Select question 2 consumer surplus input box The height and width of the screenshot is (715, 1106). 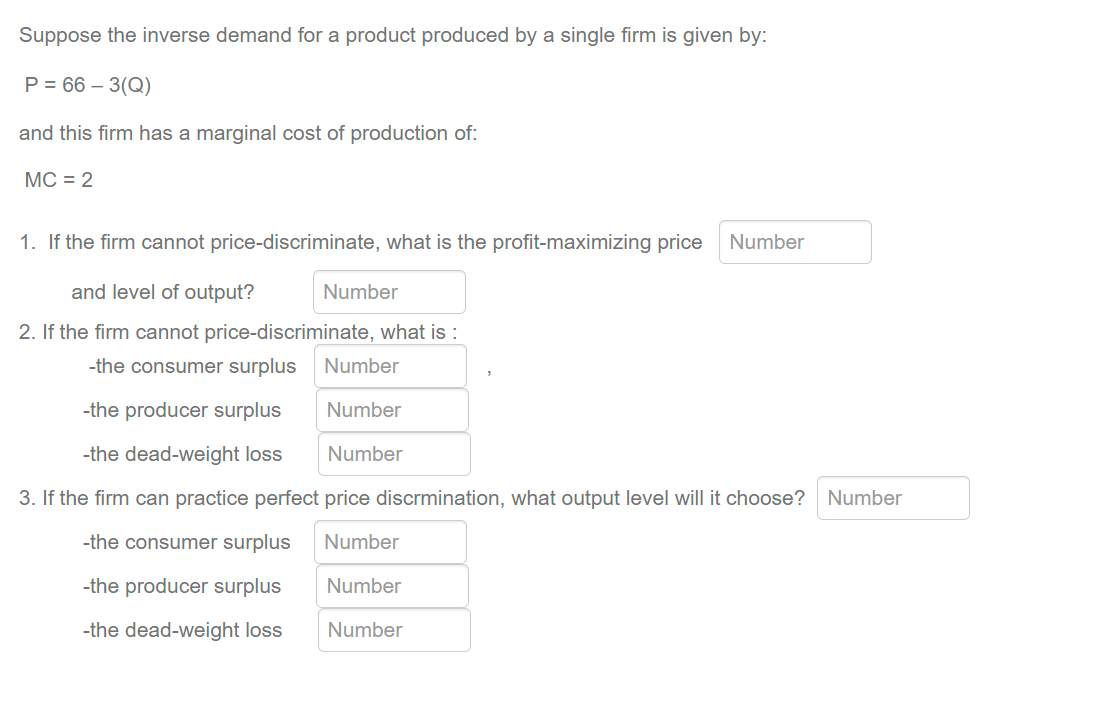[390, 366]
